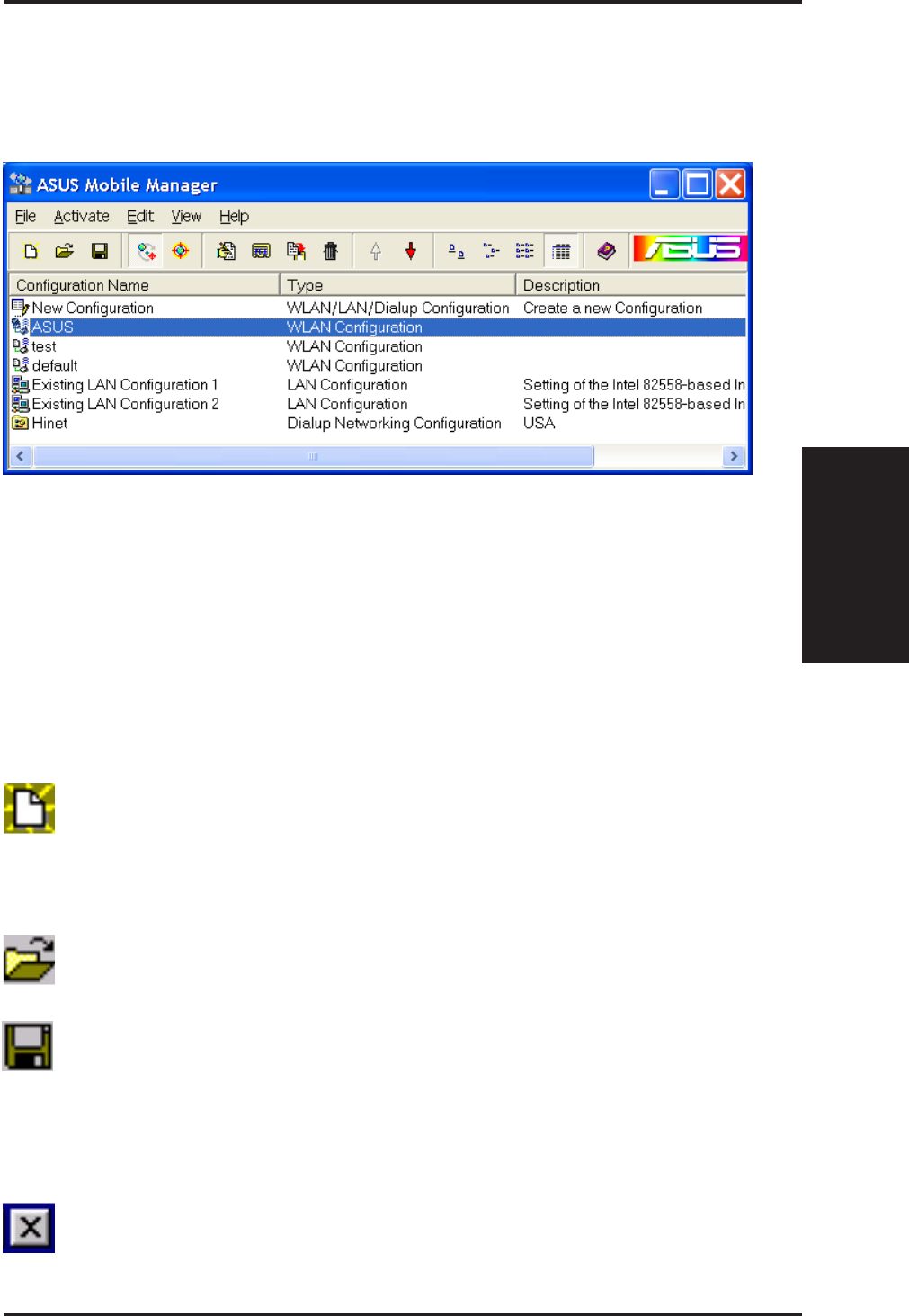The width and height of the screenshot is (909, 1316).
Task: Minimize the ASUS Mobile Manager window
Action: 664,184
